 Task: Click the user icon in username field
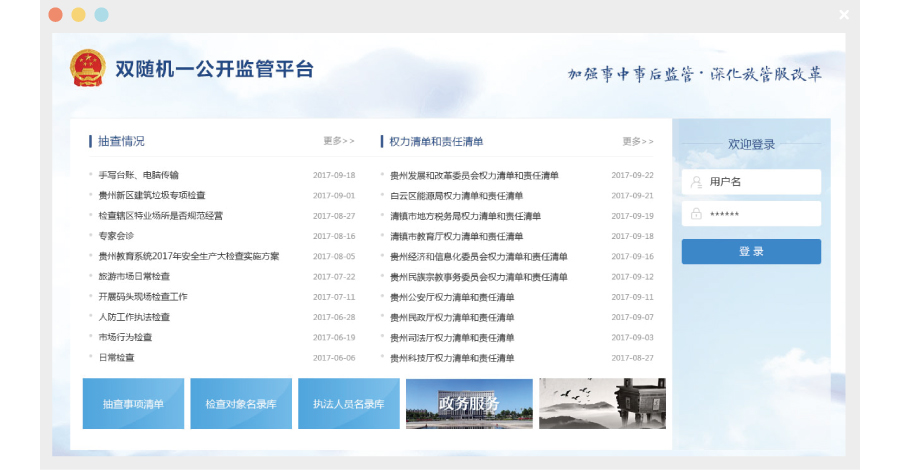(695, 182)
